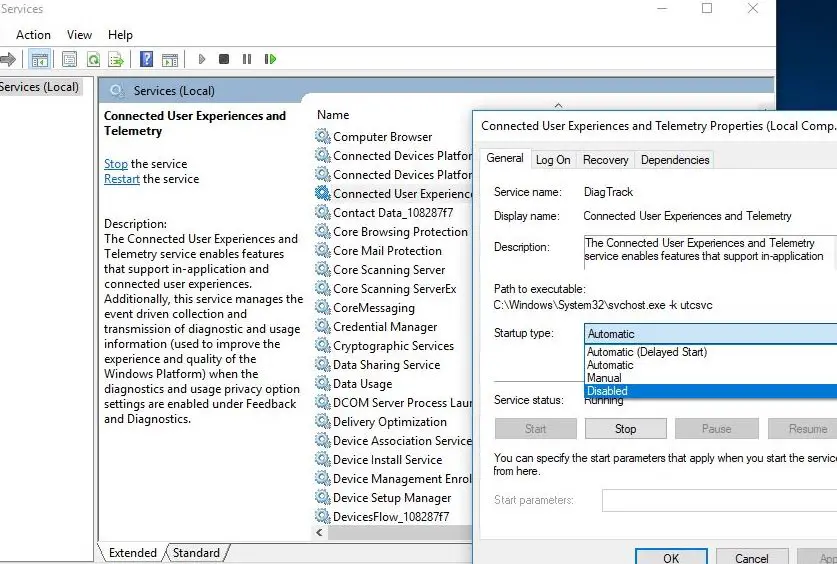Click the Start parameters input field
The image size is (837, 564).
click(x=719, y=501)
